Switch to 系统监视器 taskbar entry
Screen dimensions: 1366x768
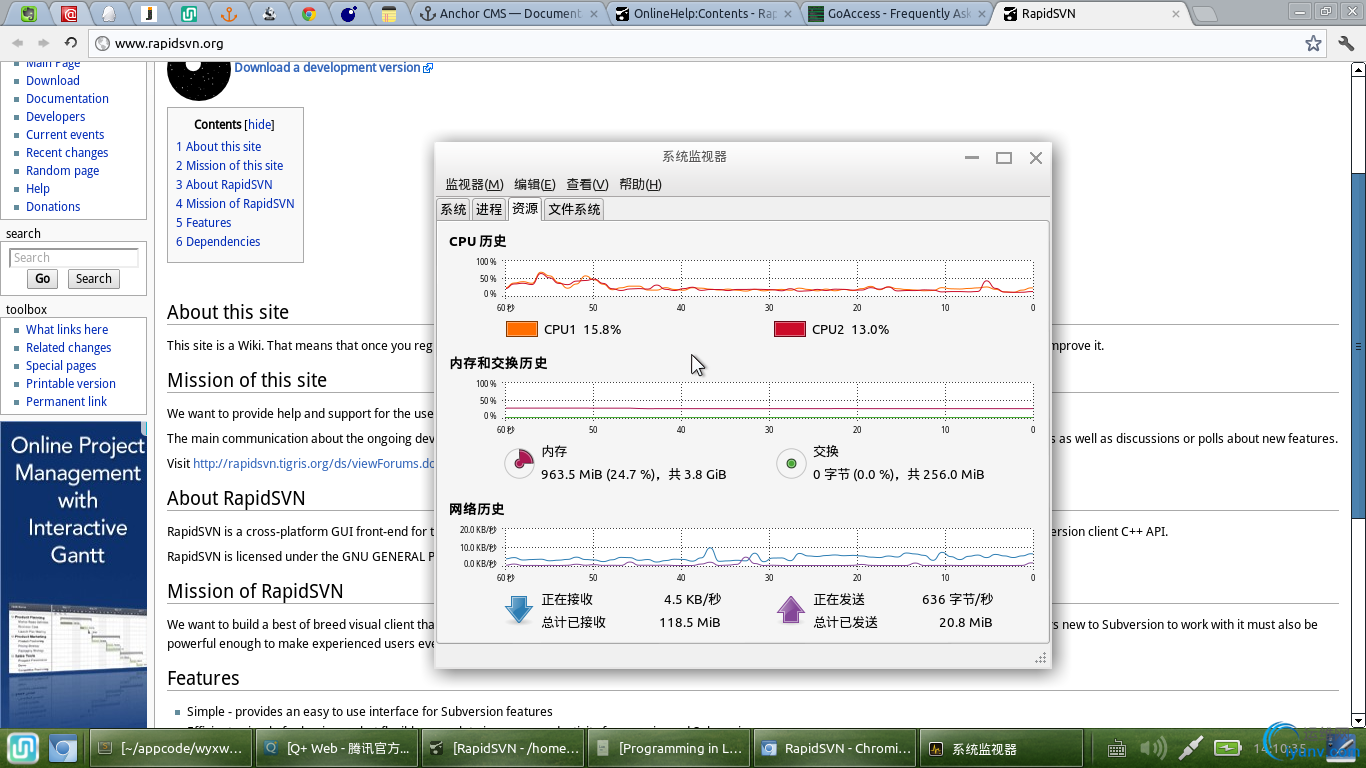pyautogui.click(x=1000, y=748)
